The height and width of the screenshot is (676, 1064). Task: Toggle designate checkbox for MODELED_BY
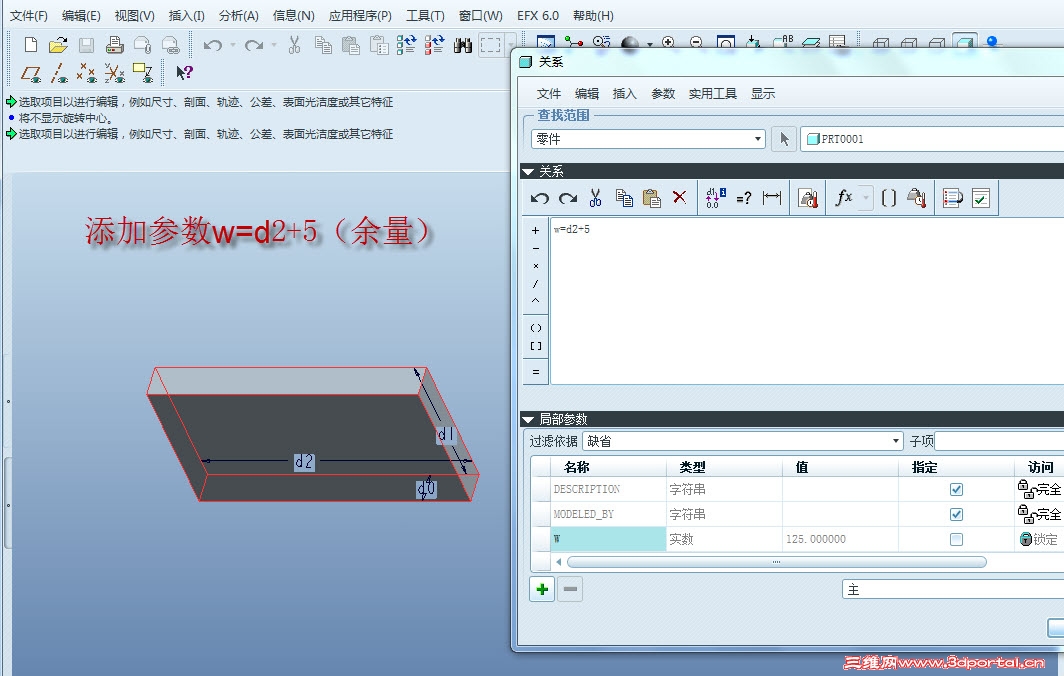point(956,514)
